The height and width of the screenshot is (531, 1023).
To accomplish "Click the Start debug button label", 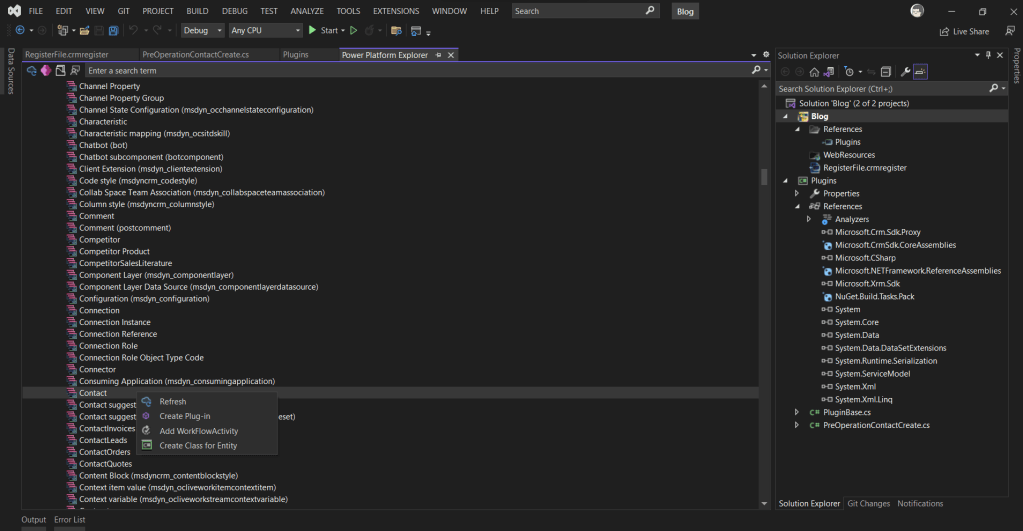I will [329, 31].
